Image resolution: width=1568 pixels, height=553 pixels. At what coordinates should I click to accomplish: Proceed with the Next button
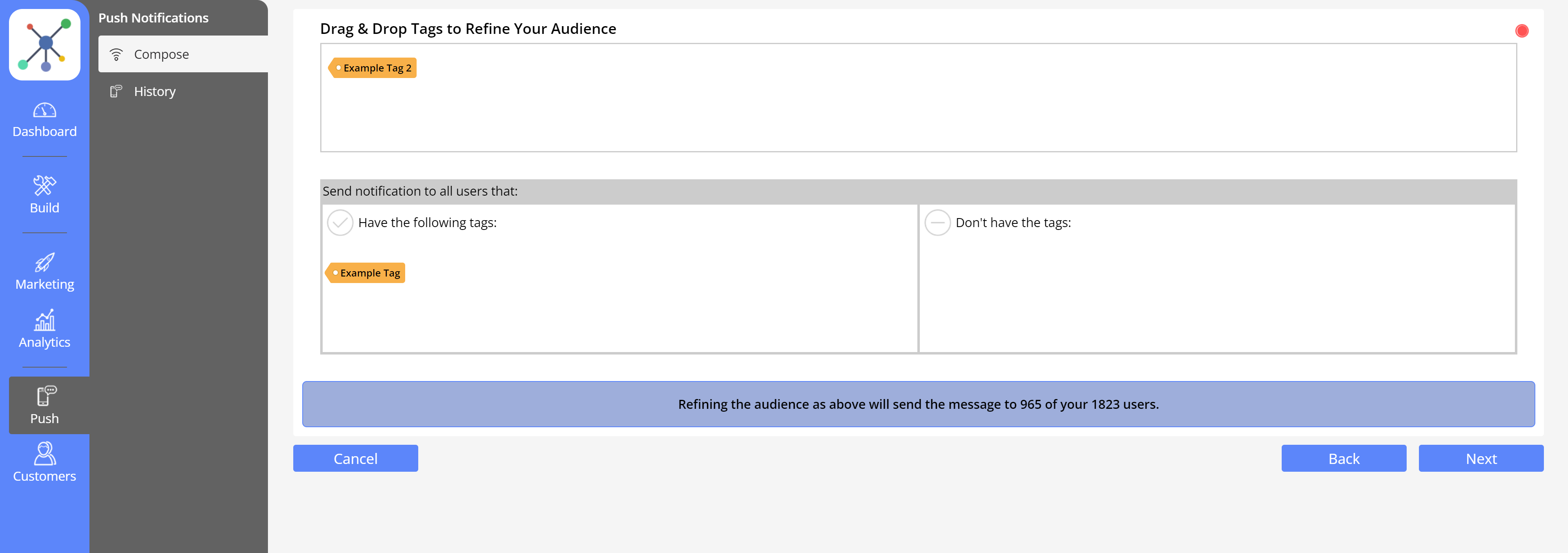(x=1480, y=458)
